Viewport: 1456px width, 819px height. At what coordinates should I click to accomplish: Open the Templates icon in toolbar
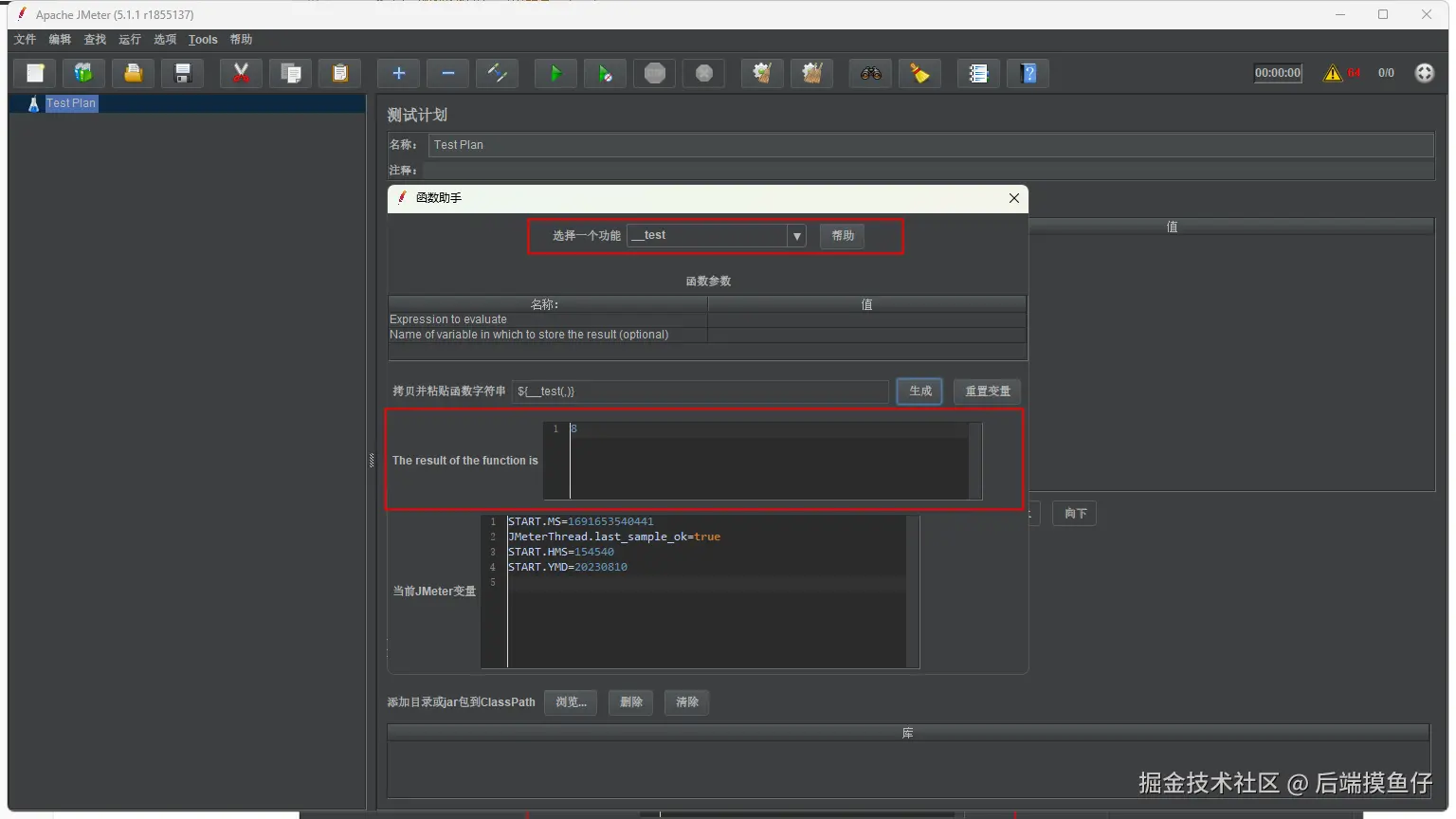coord(84,73)
